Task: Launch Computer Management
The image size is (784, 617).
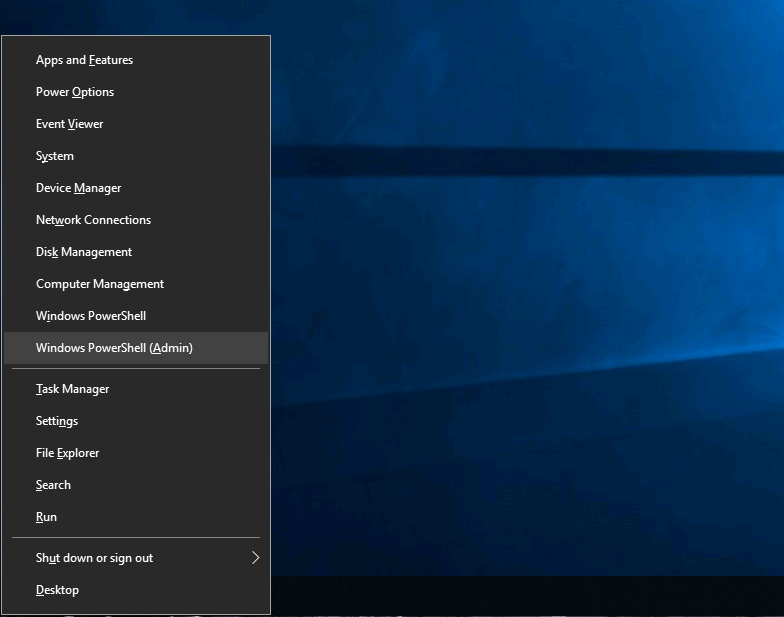Action: (136, 284)
